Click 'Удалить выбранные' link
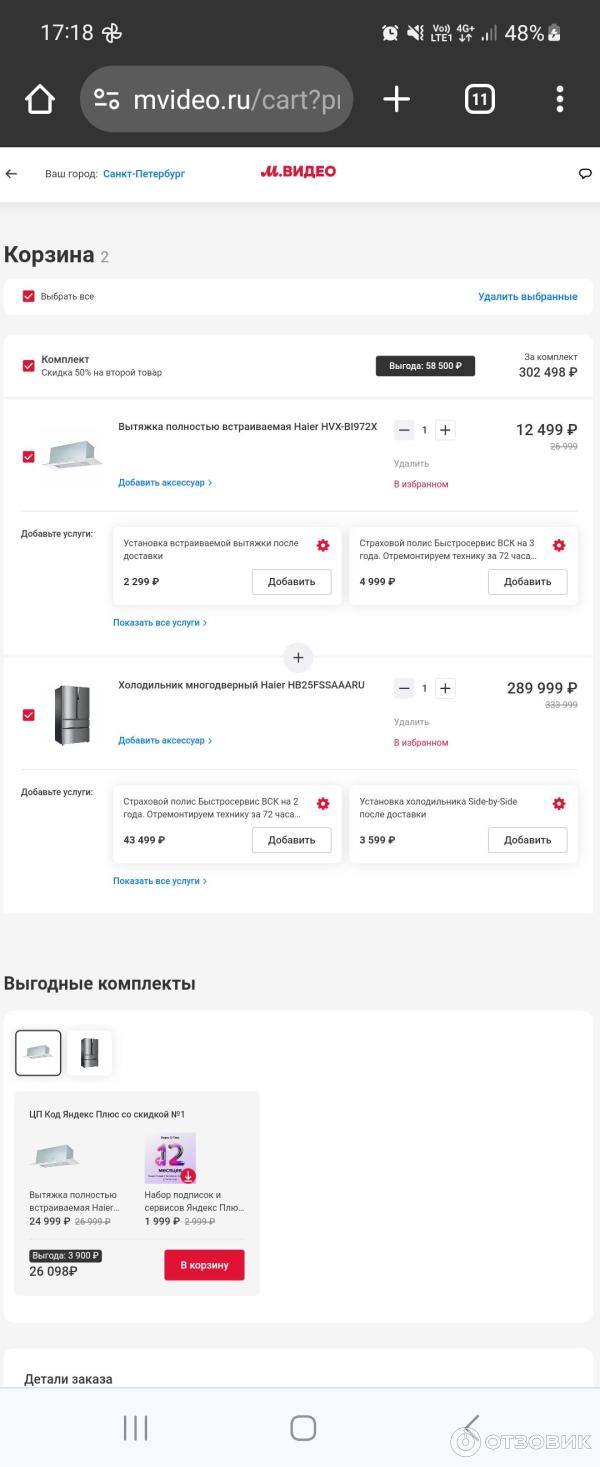 527,297
